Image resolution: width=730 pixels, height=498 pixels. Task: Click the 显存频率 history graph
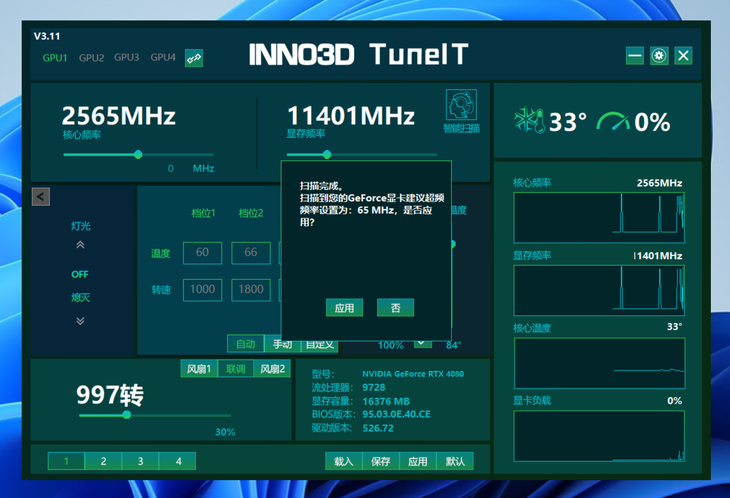tap(599, 290)
